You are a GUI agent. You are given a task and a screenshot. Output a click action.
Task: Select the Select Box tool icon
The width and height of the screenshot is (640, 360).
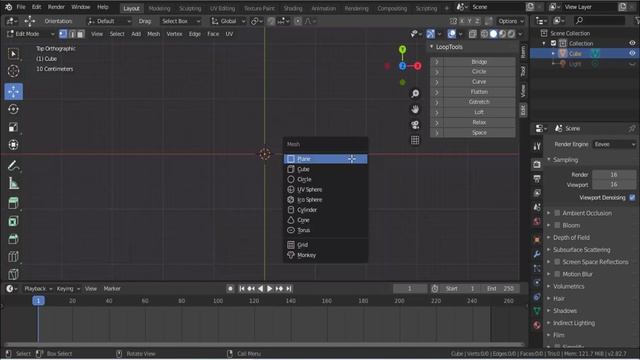pos(13,53)
